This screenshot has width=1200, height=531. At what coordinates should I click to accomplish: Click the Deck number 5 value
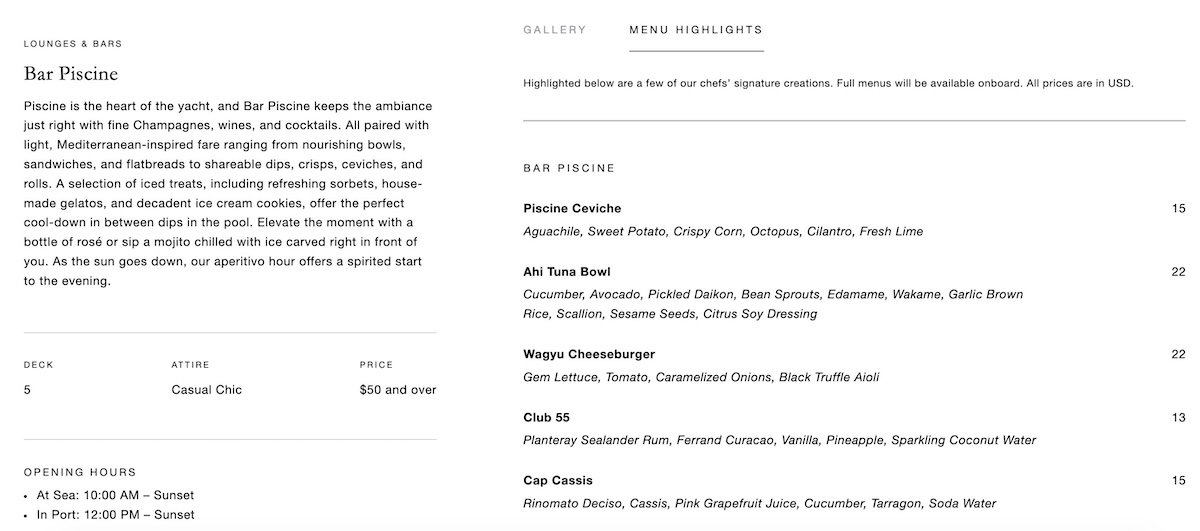(x=27, y=390)
